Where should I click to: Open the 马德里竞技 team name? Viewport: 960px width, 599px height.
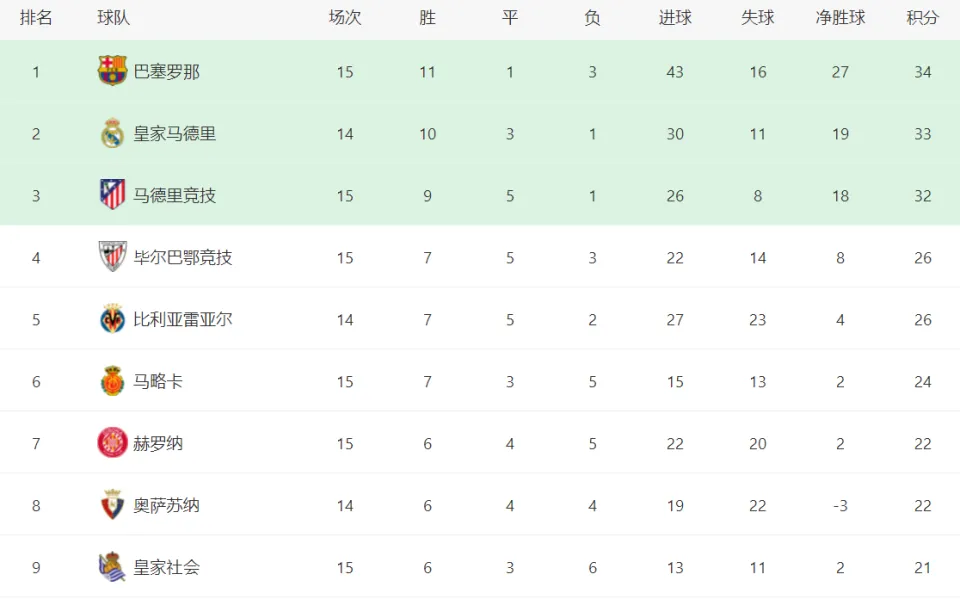174,195
